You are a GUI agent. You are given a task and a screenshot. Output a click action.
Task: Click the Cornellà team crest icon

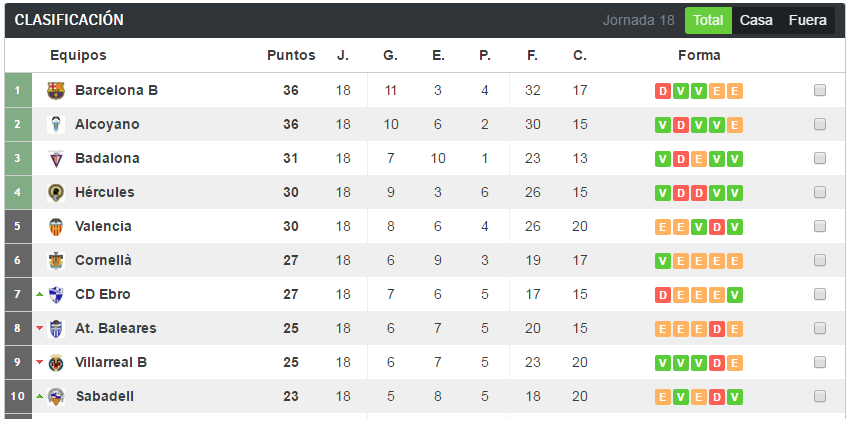point(56,261)
